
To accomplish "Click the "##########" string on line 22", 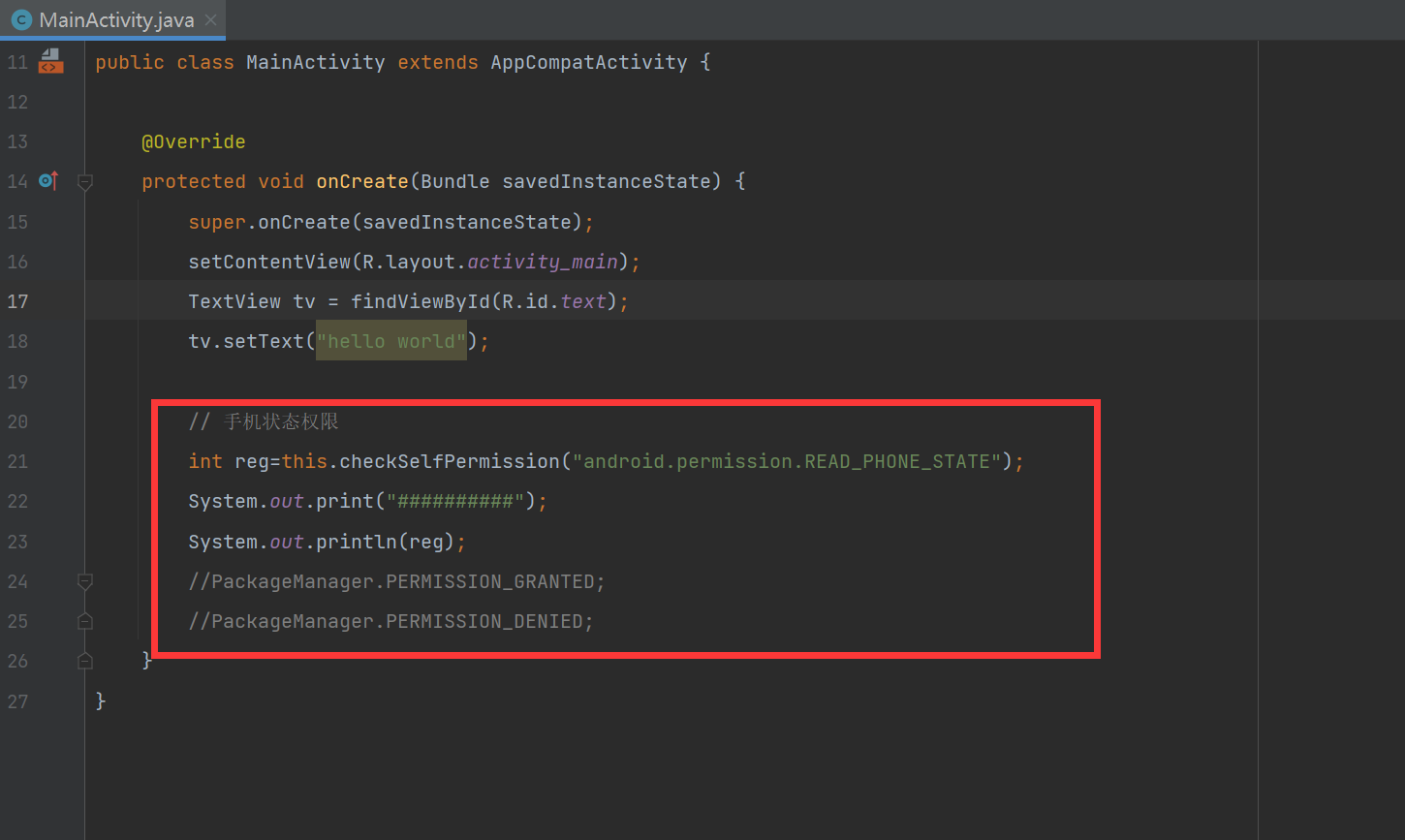I will pyautogui.click(x=455, y=501).
